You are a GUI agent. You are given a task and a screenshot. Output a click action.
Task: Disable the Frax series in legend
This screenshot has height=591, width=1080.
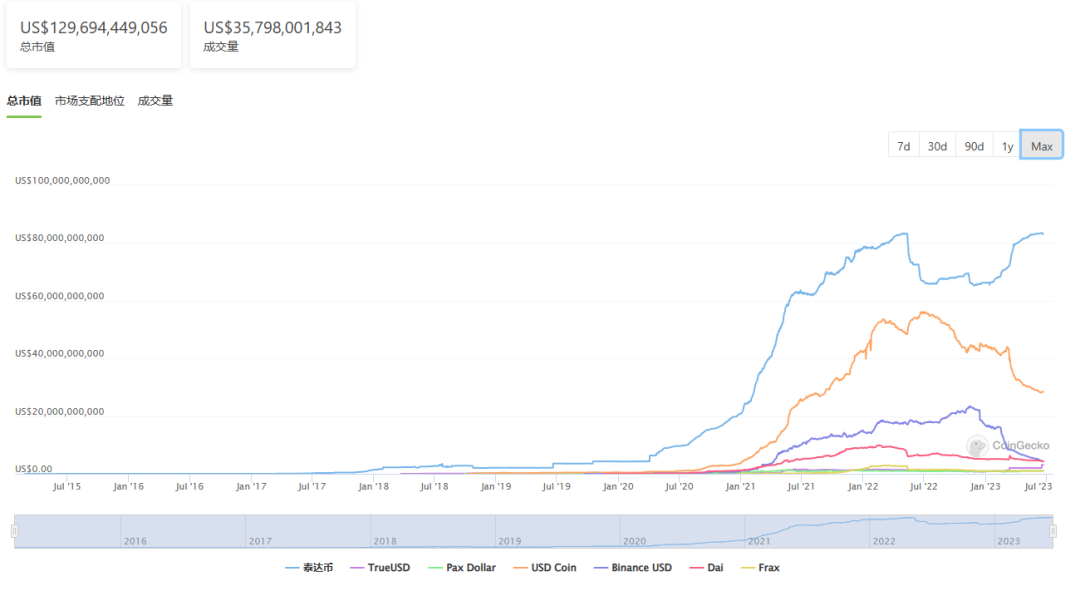(760, 568)
